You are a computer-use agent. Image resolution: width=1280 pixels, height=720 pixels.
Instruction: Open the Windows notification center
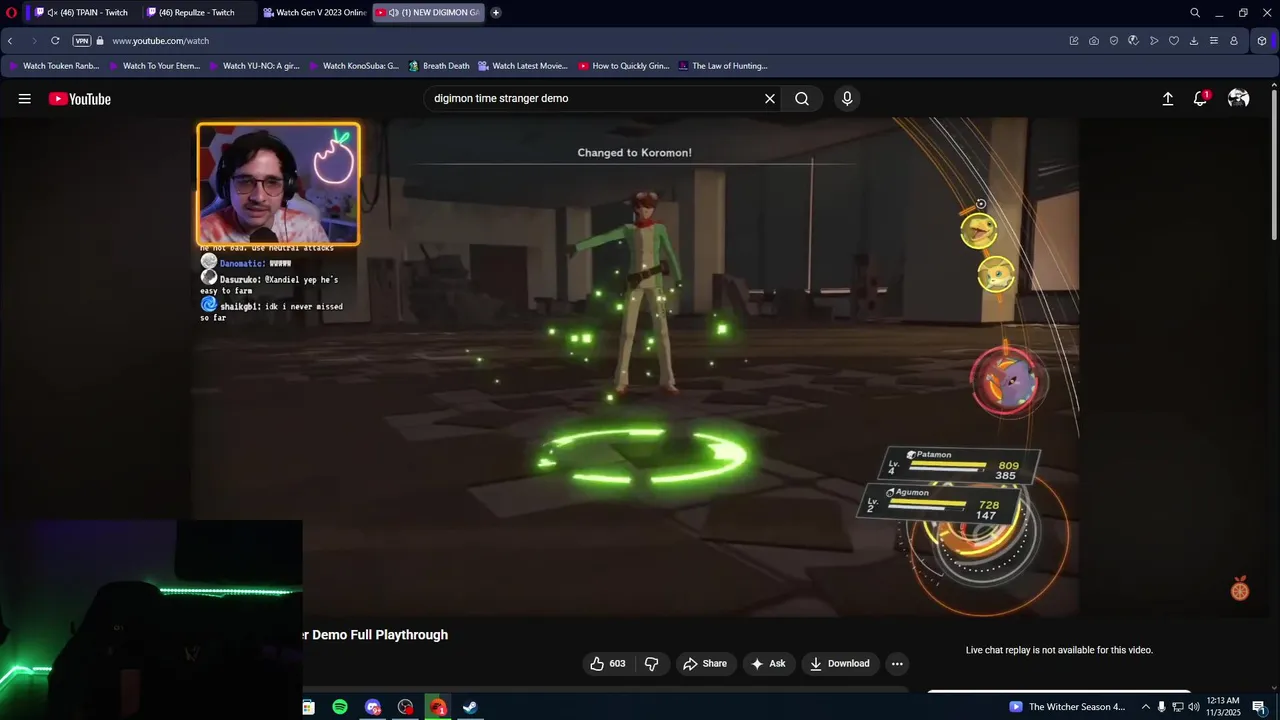pos(1259,707)
